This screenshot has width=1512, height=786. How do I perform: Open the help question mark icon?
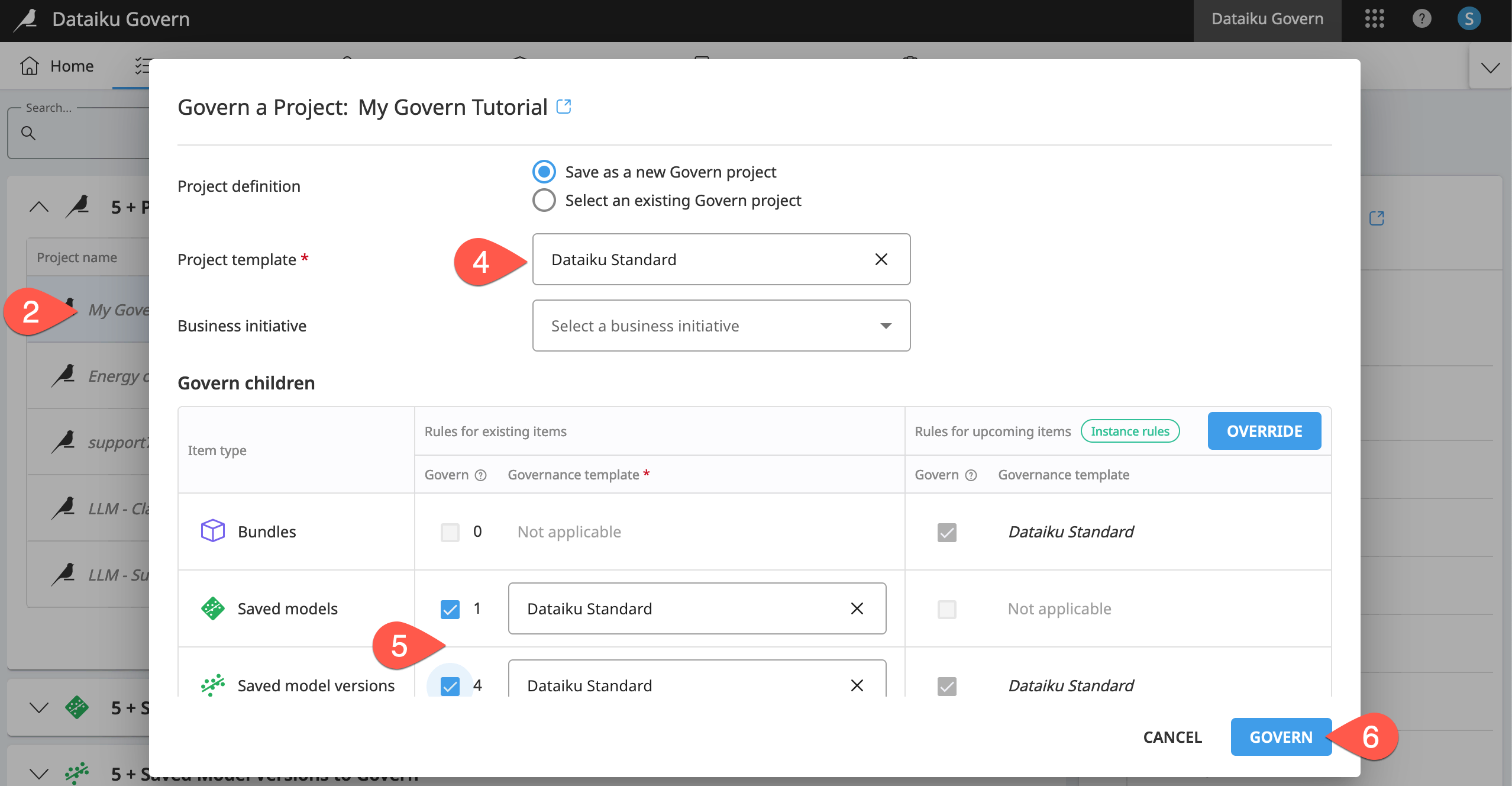pyautogui.click(x=1421, y=19)
